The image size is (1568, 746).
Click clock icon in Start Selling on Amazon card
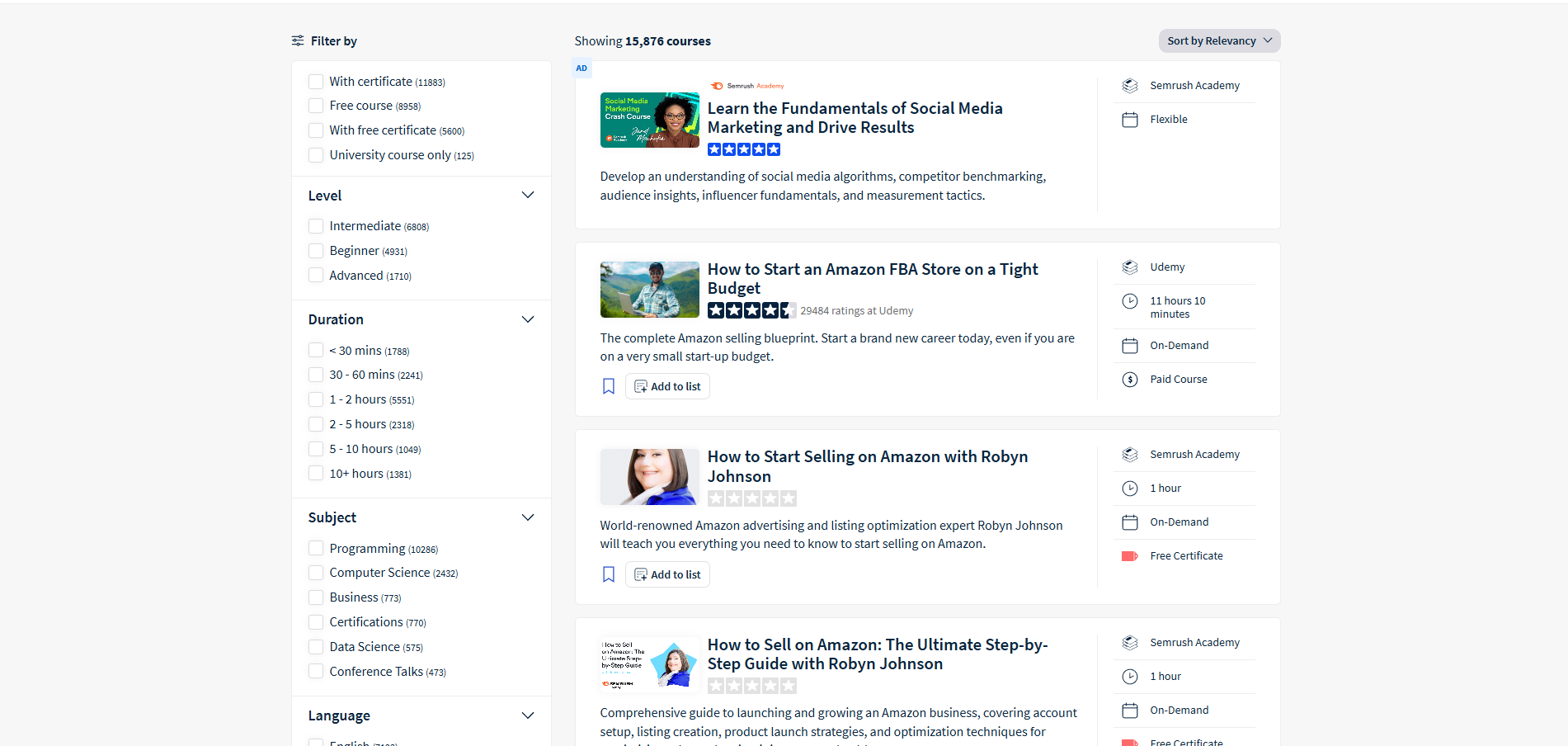1130,489
